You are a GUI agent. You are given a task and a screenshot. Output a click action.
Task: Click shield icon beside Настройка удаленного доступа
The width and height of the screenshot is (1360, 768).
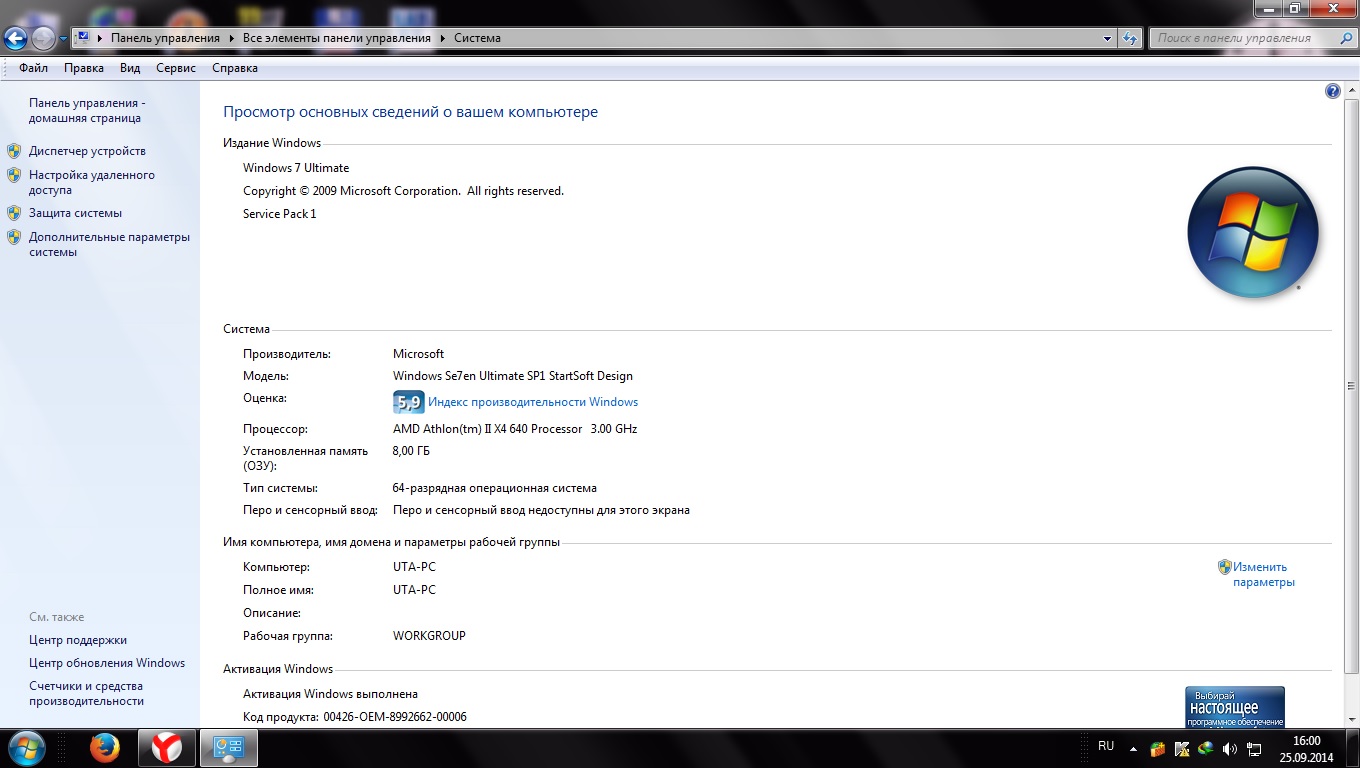pyautogui.click(x=14, y=175)
